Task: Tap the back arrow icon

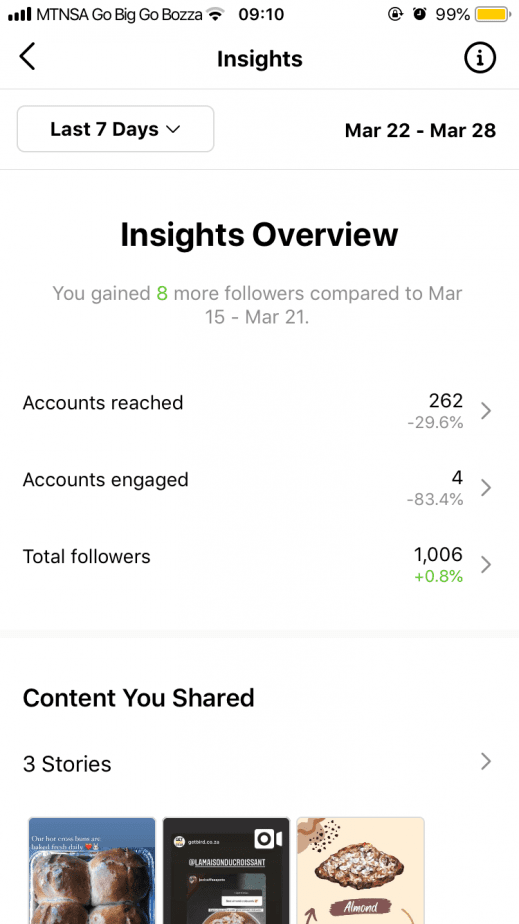Action: pyautogui.click(x=27, y=57)
